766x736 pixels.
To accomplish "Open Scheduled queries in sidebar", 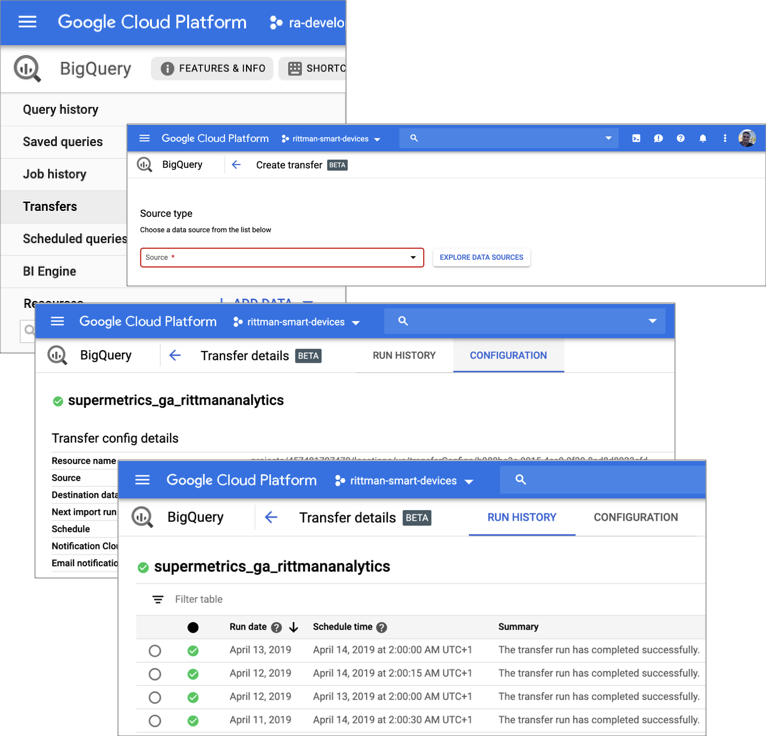I will 74,239.
